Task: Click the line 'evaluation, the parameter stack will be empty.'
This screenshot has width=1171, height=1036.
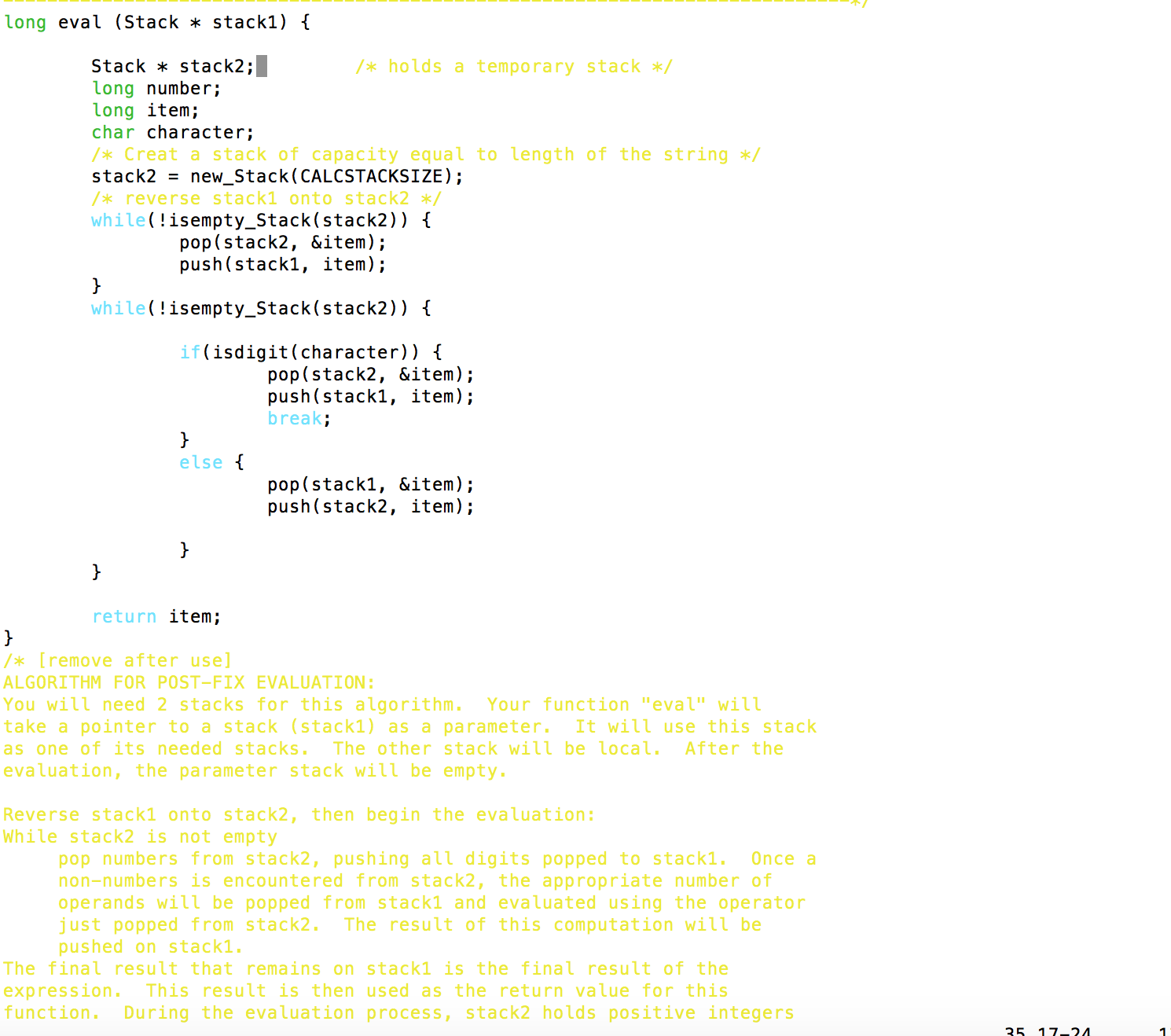Action: 255,771
